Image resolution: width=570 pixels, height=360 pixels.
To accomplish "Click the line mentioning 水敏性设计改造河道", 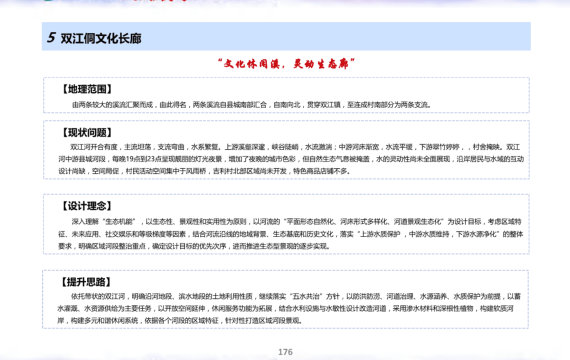I will [x=285, y=308].
